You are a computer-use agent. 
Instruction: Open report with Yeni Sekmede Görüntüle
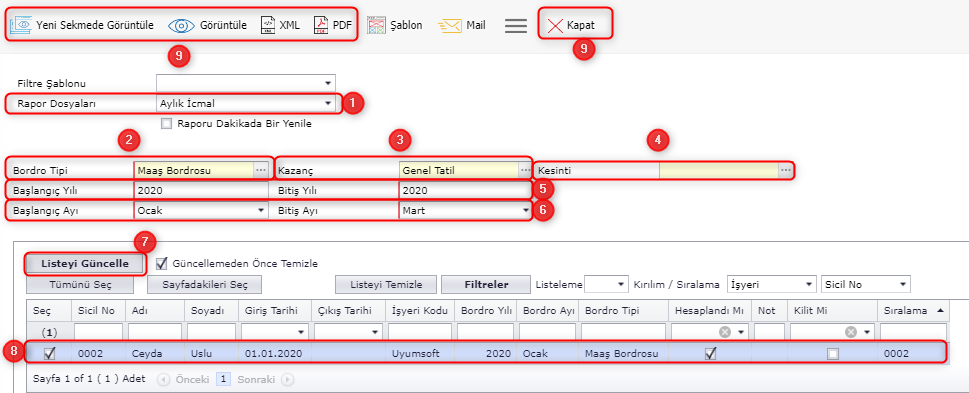tap(83, 25)
